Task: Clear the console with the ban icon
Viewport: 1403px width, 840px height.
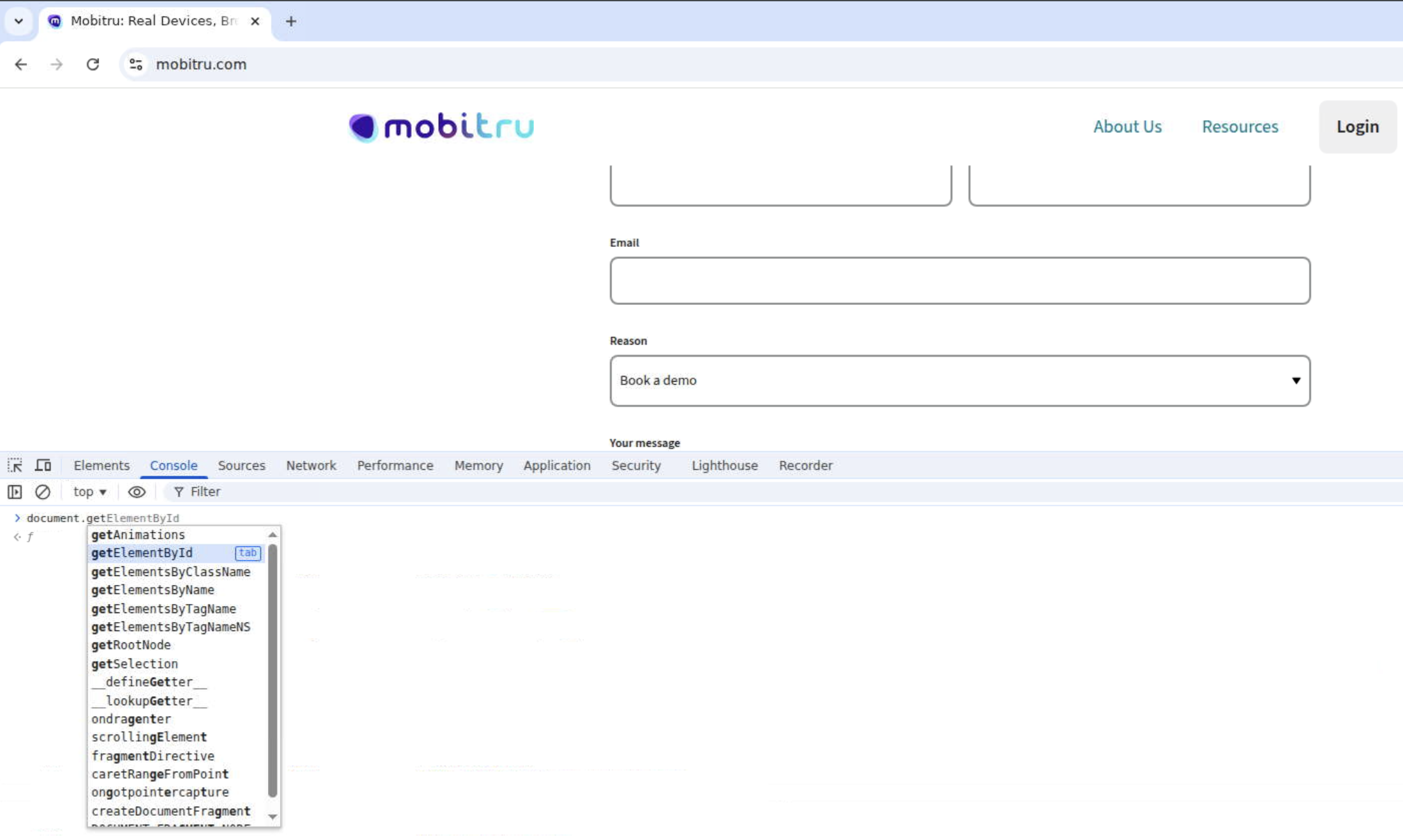Action: click(43, 492)
